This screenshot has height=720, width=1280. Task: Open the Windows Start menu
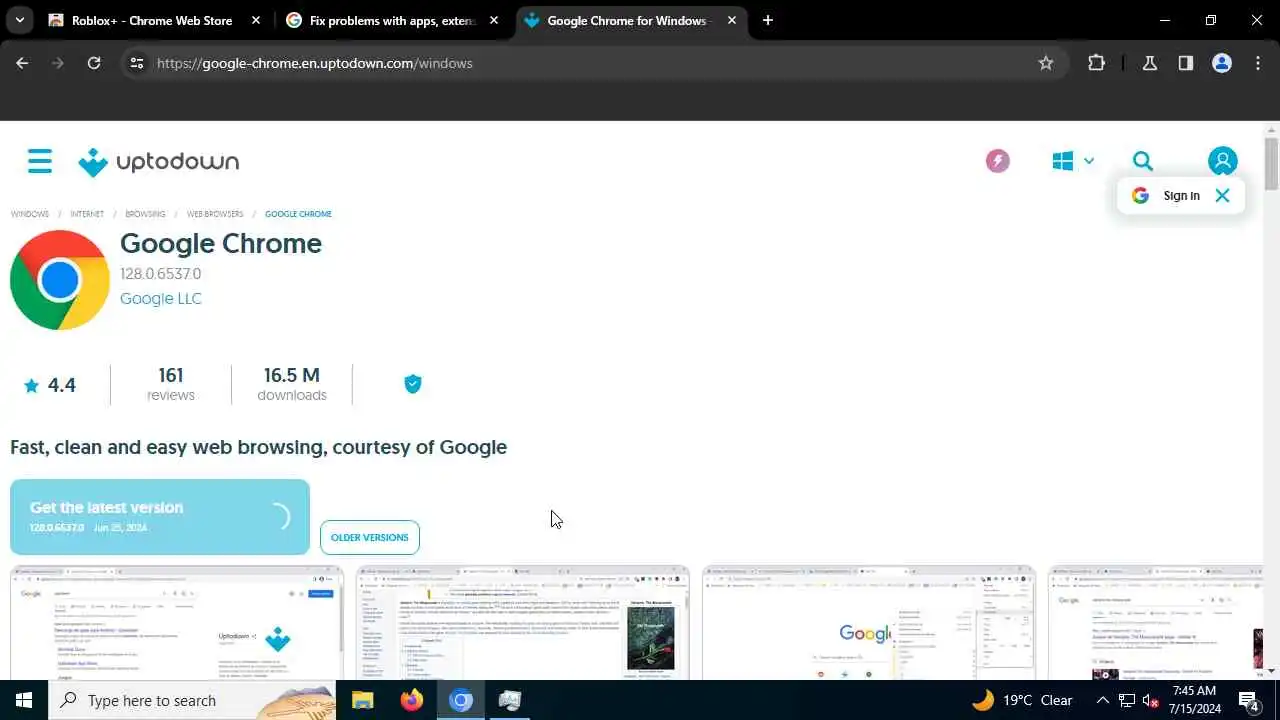click(x=24, y=700)
